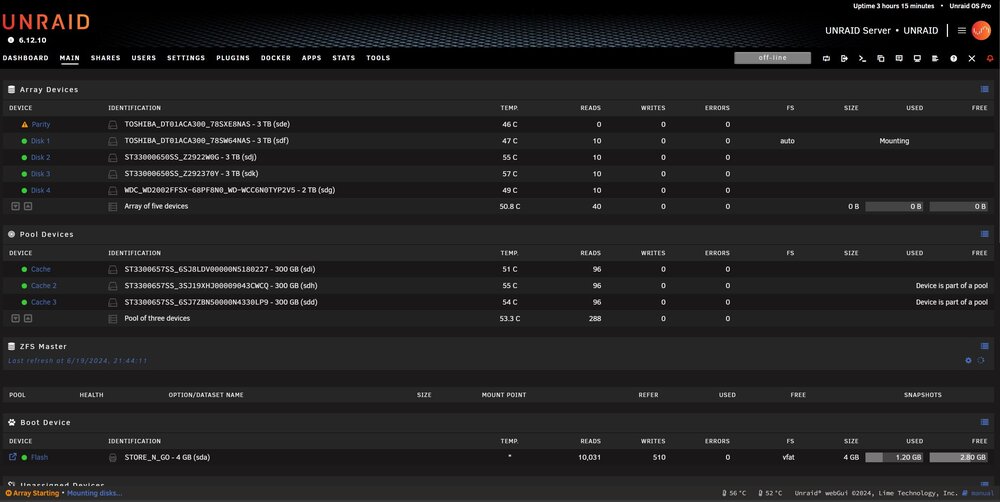
Task: Click the drive icon beside Disk 4 identification
Action: tap(113, 190)
